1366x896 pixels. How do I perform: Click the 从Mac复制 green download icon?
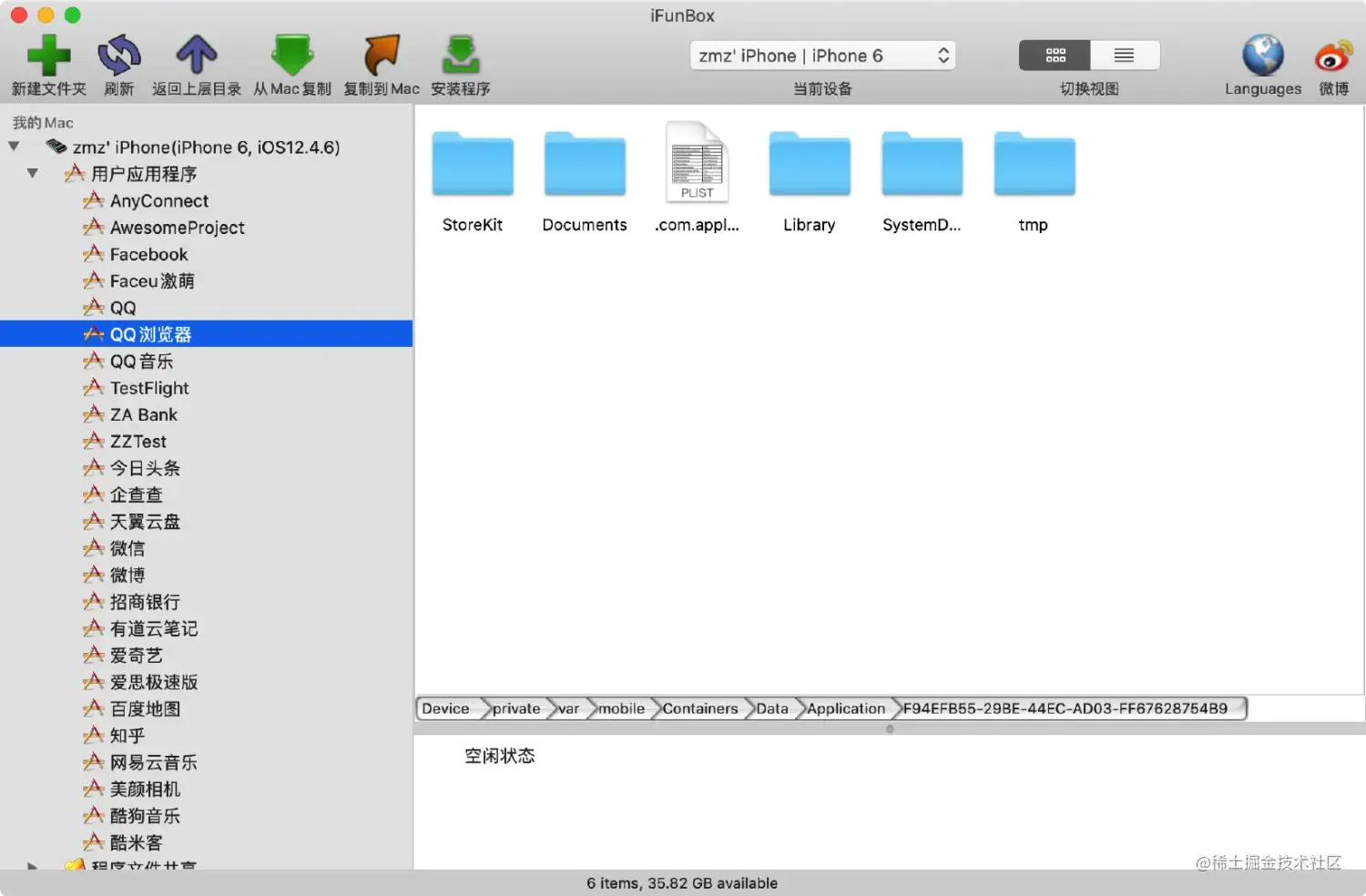tap(292, 56)
